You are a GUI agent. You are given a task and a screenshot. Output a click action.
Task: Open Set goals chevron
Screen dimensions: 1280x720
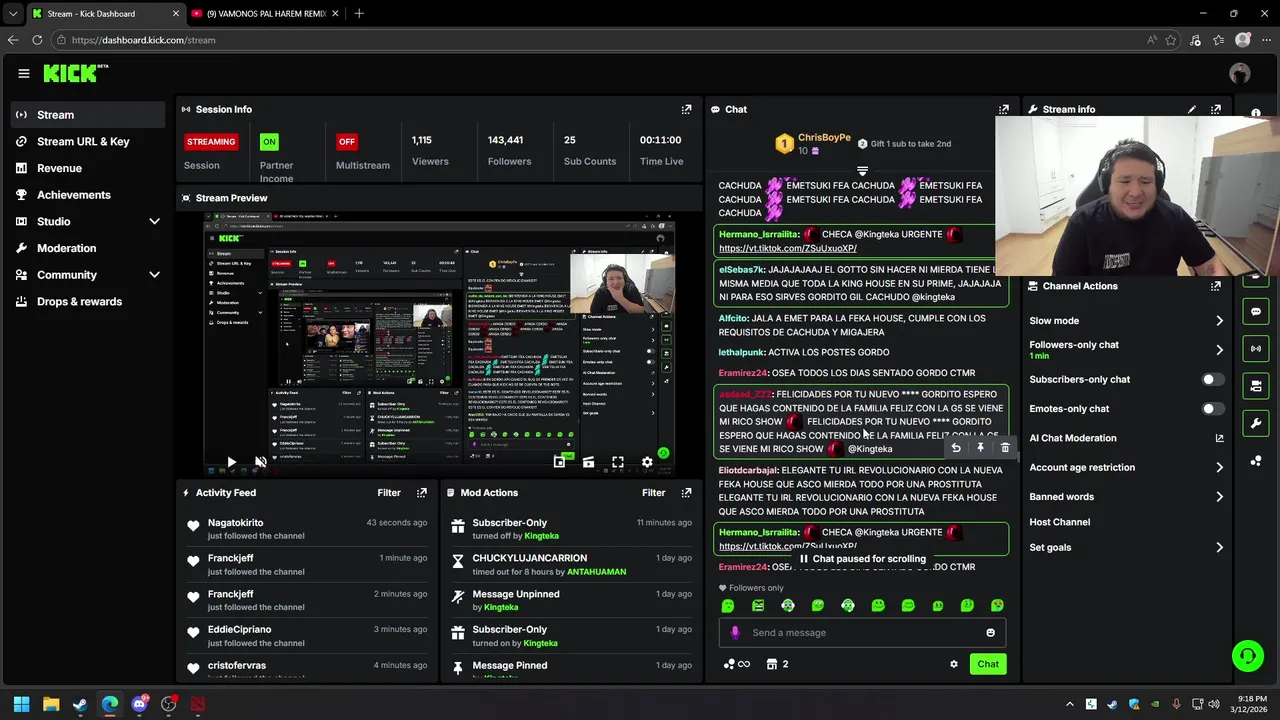click(1219, 547)
